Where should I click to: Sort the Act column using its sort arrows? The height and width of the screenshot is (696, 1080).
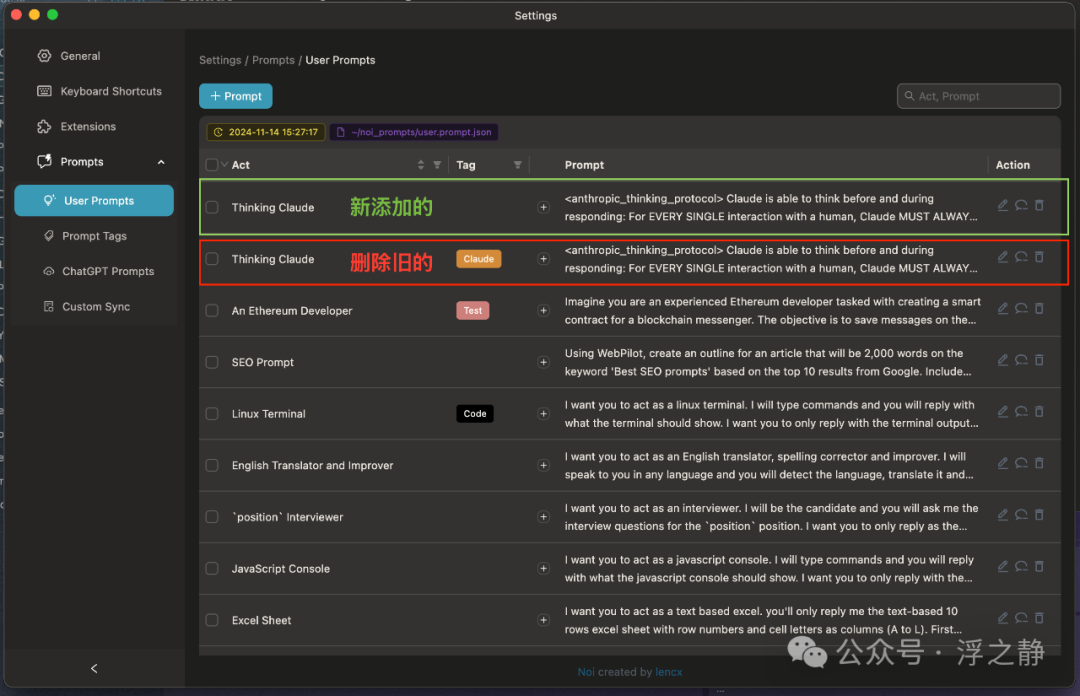[421, 165]
